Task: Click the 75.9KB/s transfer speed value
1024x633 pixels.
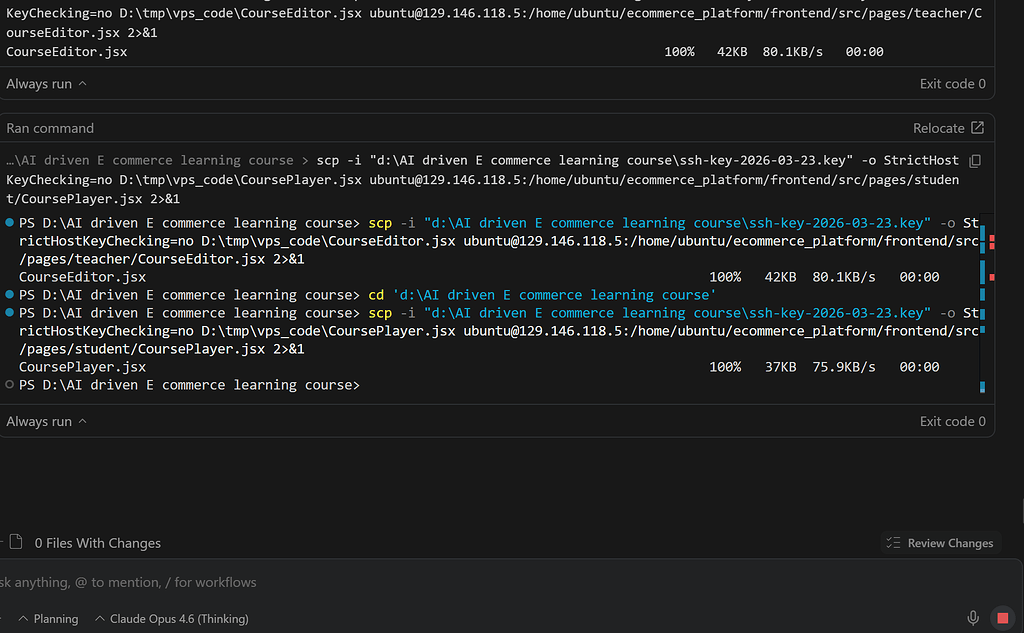Action: pos(844,367)
